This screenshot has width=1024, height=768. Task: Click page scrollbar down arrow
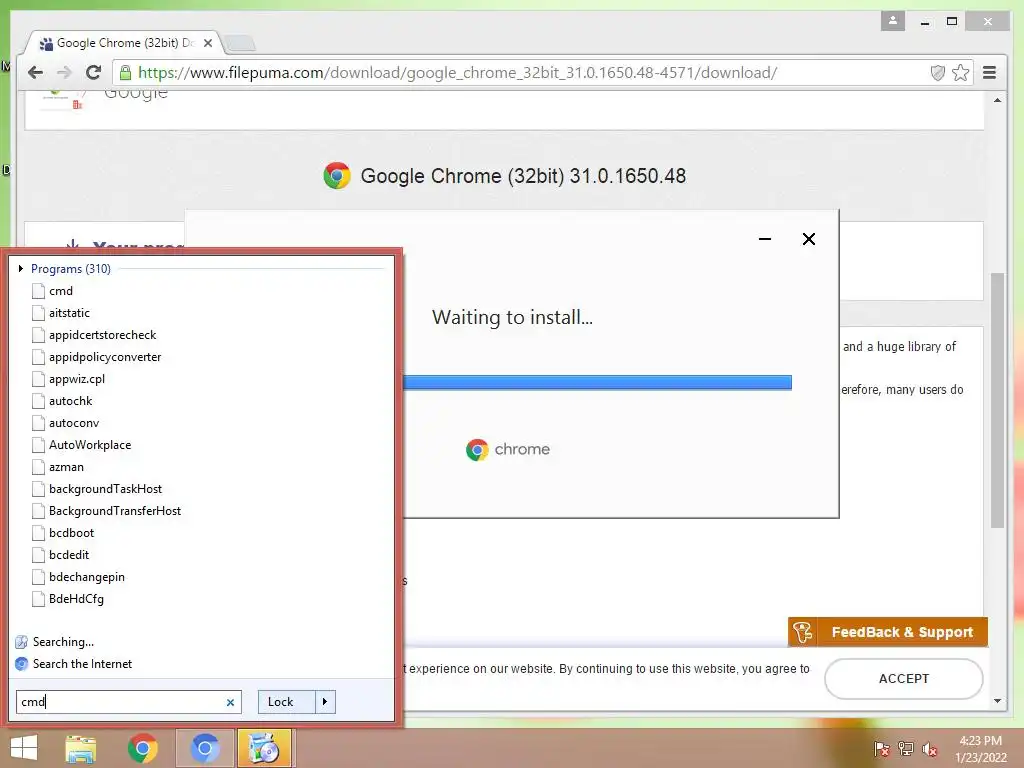point(997,701)
